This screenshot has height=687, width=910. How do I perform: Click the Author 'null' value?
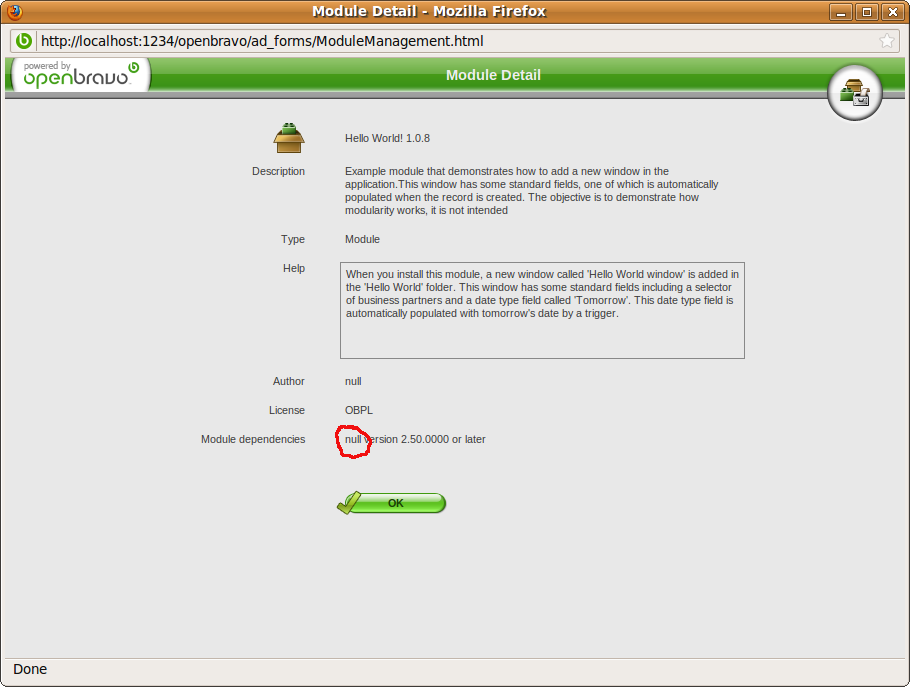tap(353, 381)
